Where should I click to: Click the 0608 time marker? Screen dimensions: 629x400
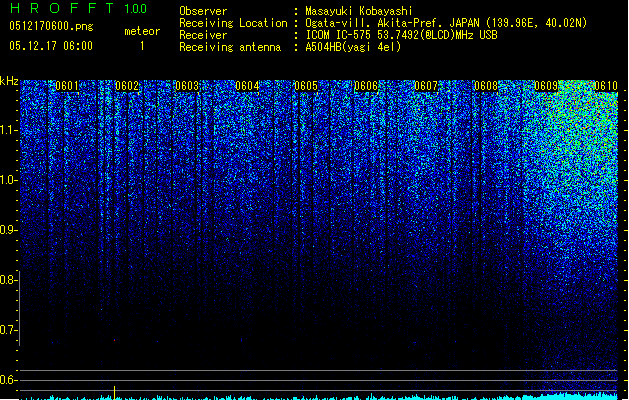tap(486, 86)
